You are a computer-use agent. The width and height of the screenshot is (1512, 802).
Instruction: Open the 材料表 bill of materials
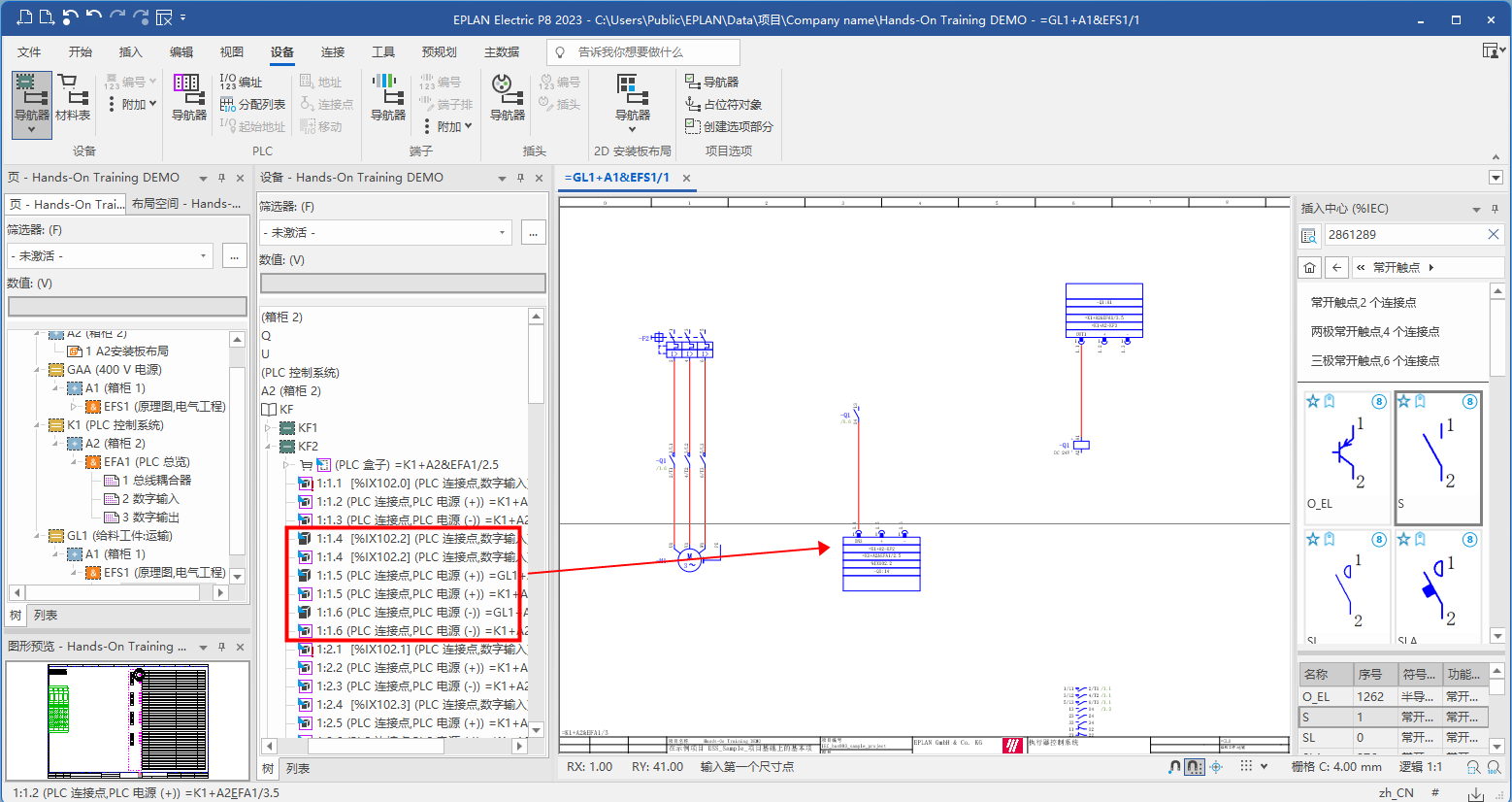(73, 98)
